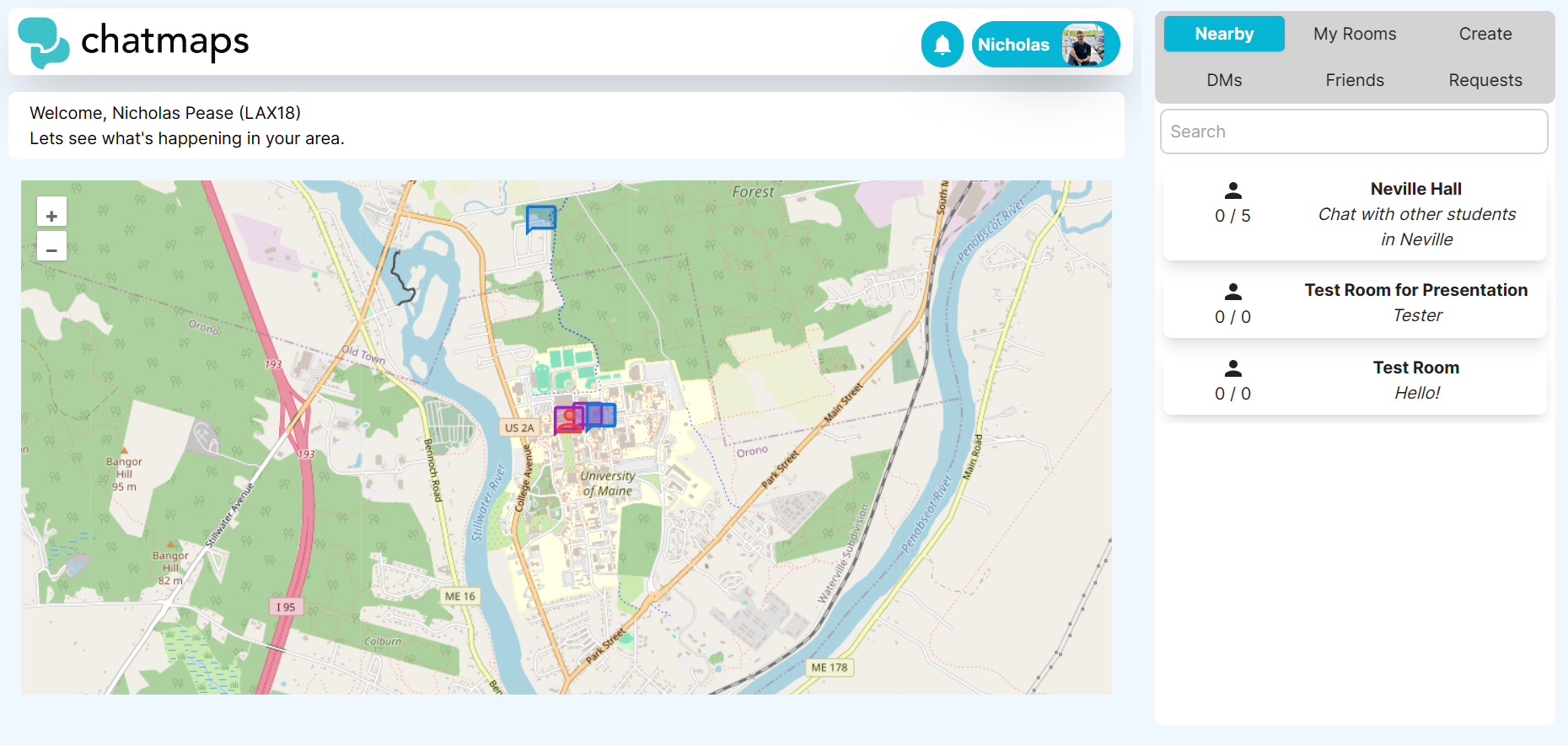Open Test Room for Presentation
The height and width of the screenshot is (746, 1568).
[x=1415, y=291]
